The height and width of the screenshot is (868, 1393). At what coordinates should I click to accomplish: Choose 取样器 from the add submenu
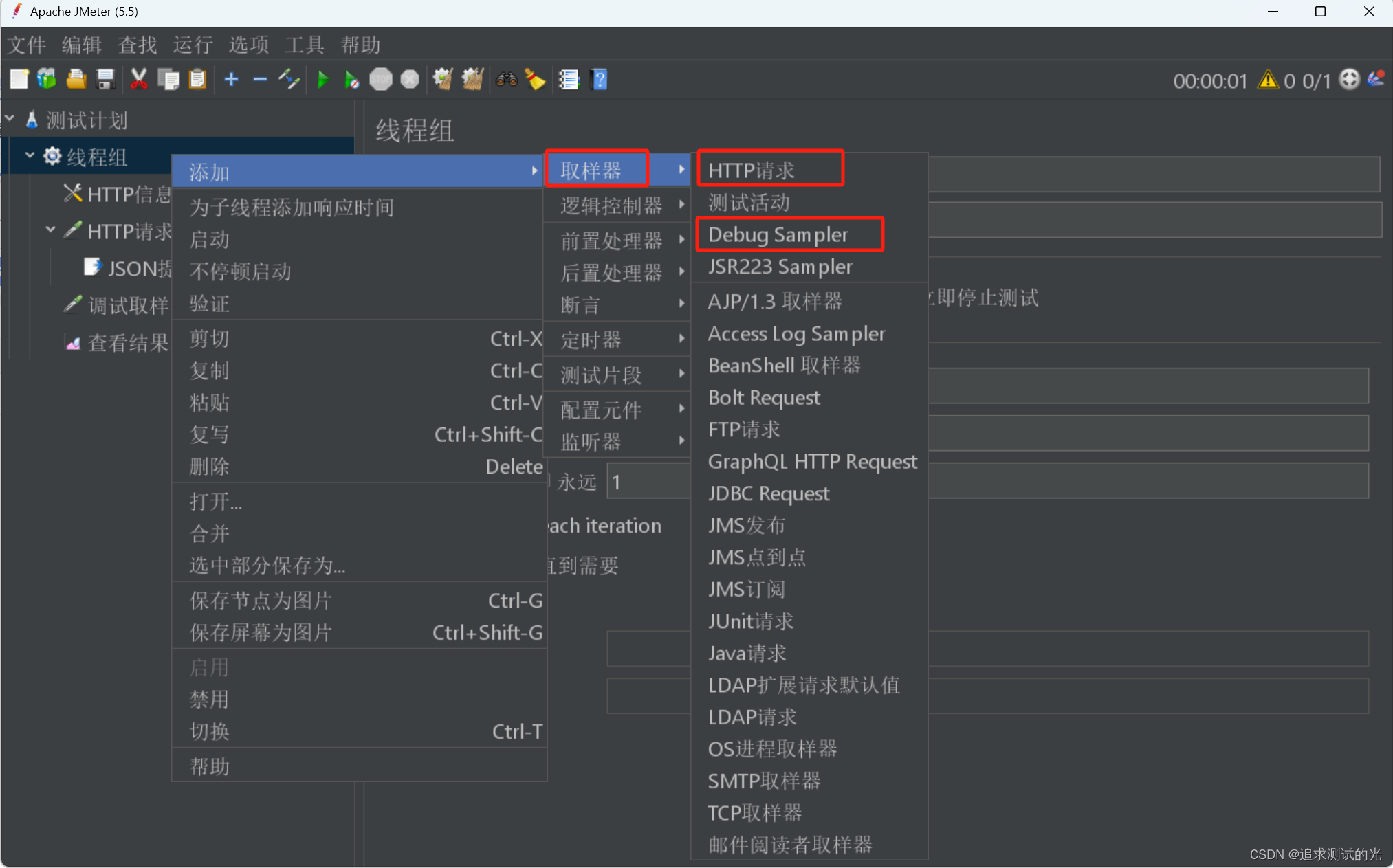coord(618,170)
